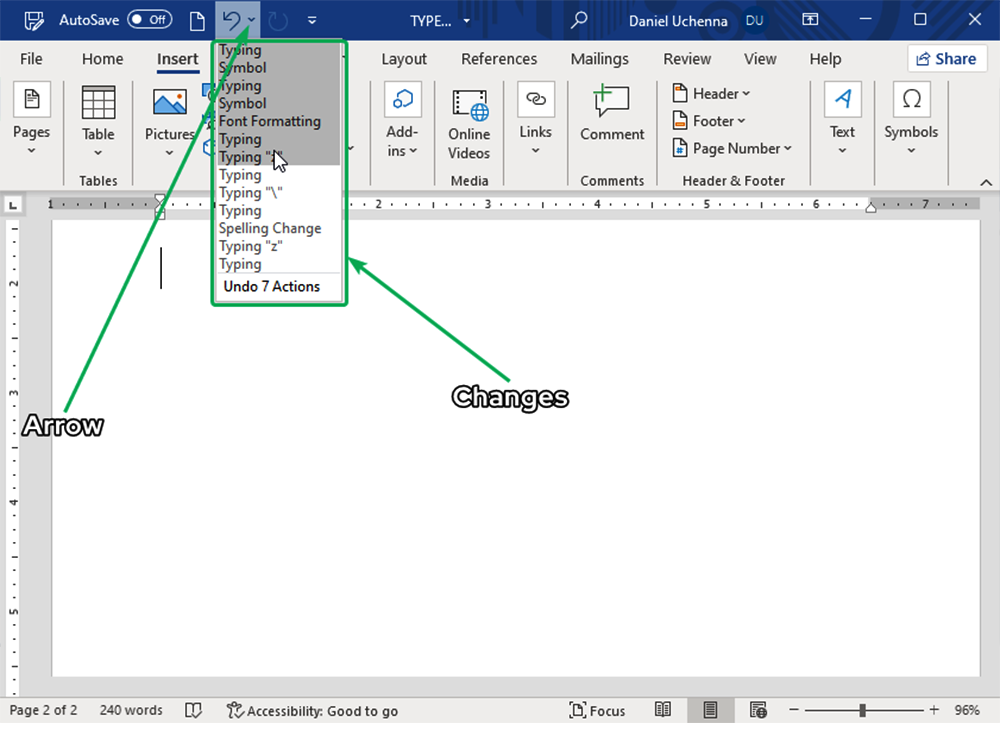Insert a new Comment
Viewport: 1000px width, 729px height.
[x=612, y=114]
